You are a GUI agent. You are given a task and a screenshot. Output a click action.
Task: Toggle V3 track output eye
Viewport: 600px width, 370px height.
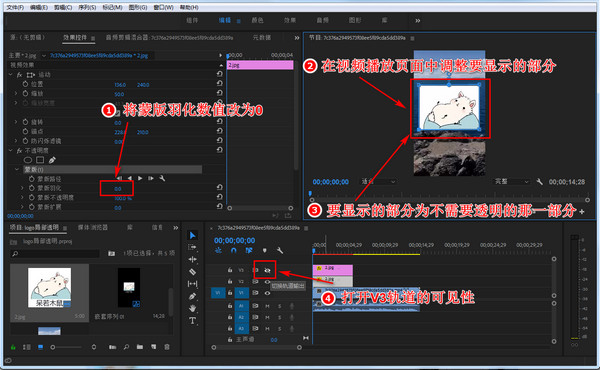[x=267, y=271]
